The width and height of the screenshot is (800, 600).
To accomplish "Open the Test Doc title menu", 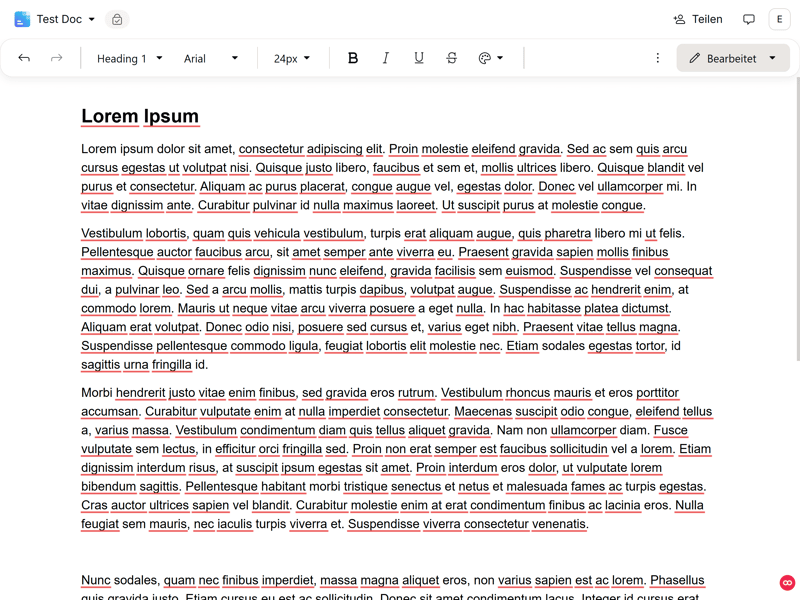I will [65, 19].
